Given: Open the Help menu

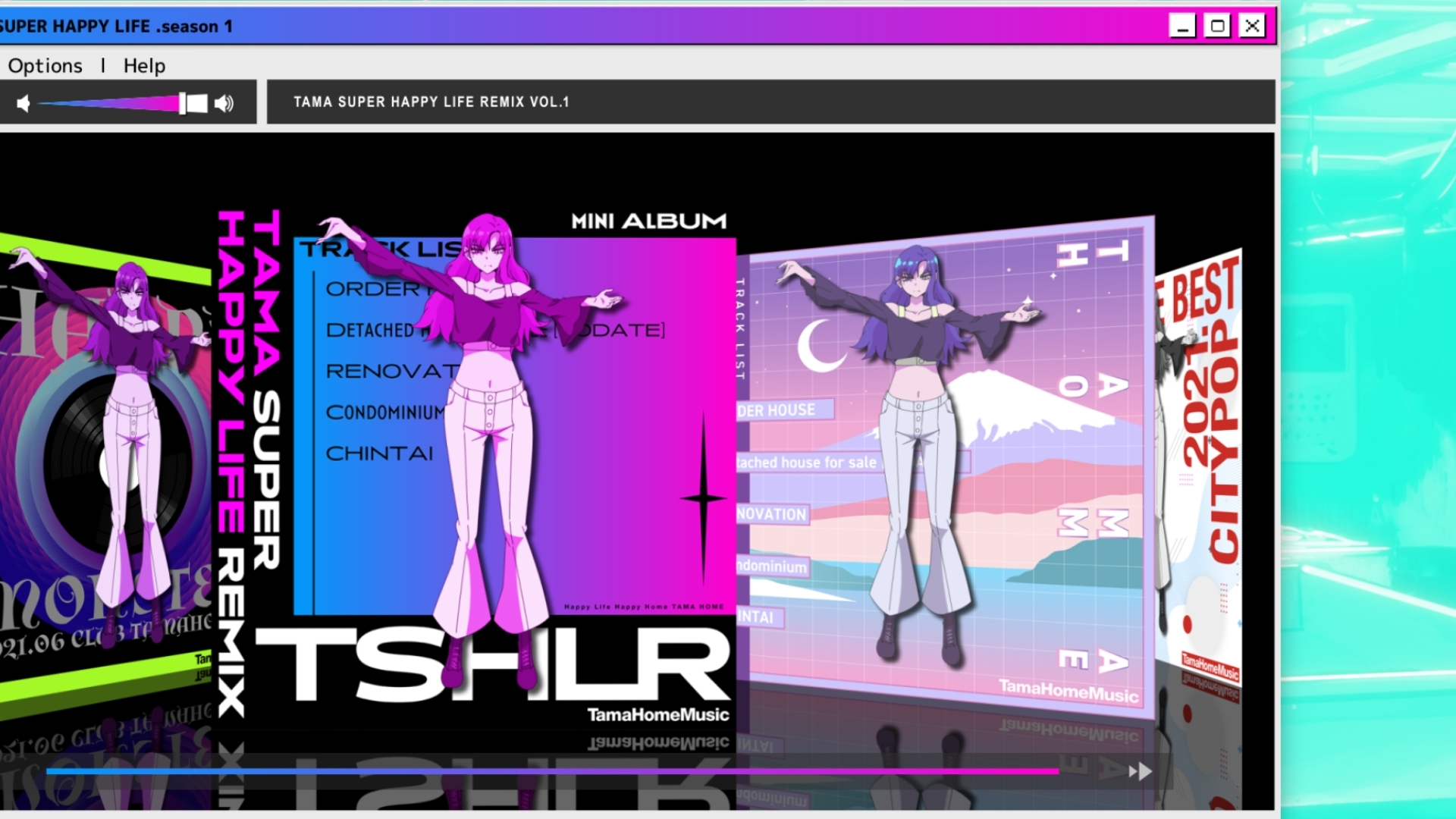Looking at the screenshot, I should pos(144,66).
